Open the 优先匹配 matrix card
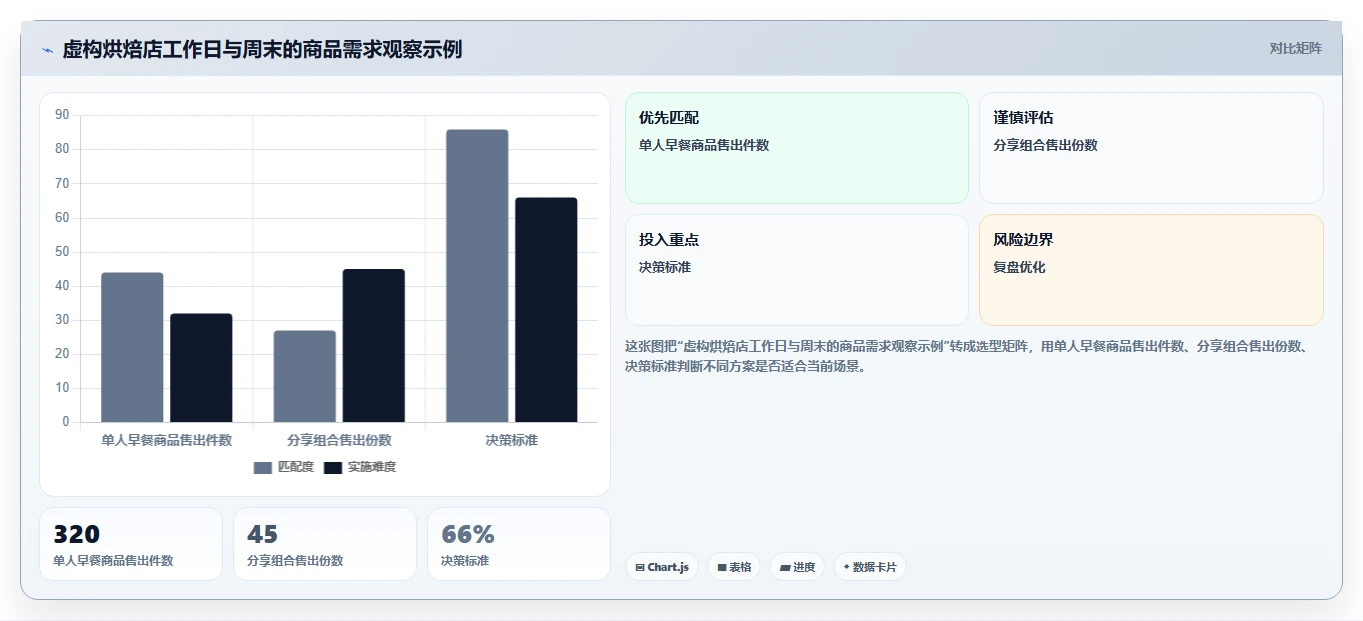The height and width of the screenshot is (621, 1363). (797, 148)
